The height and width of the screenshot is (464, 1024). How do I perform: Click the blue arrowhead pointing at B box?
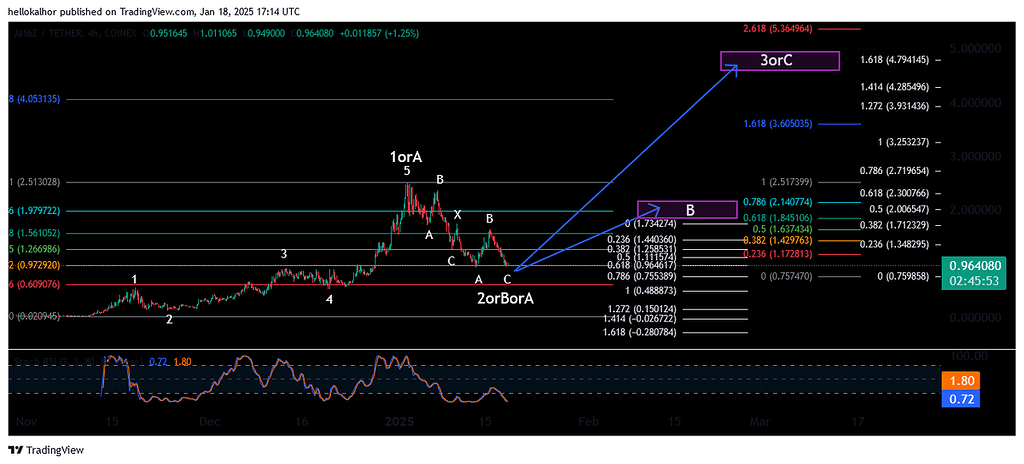655,208
